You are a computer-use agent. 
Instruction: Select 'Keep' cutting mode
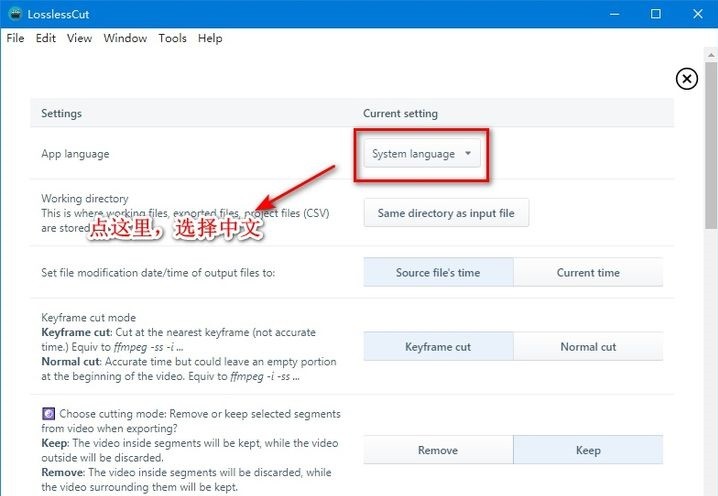(588, 450)
